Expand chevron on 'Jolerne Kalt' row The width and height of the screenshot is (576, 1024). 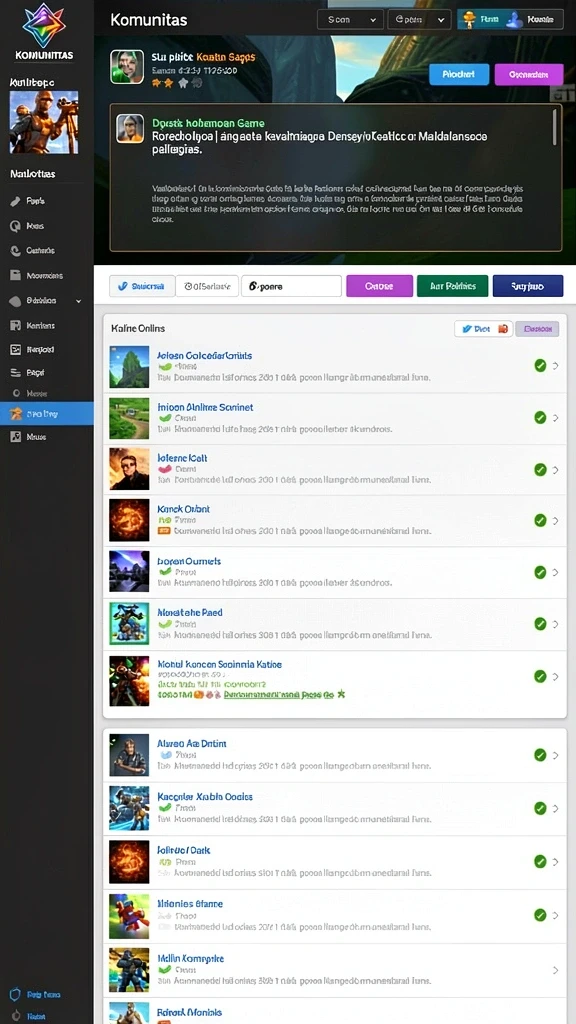point(556,469)
